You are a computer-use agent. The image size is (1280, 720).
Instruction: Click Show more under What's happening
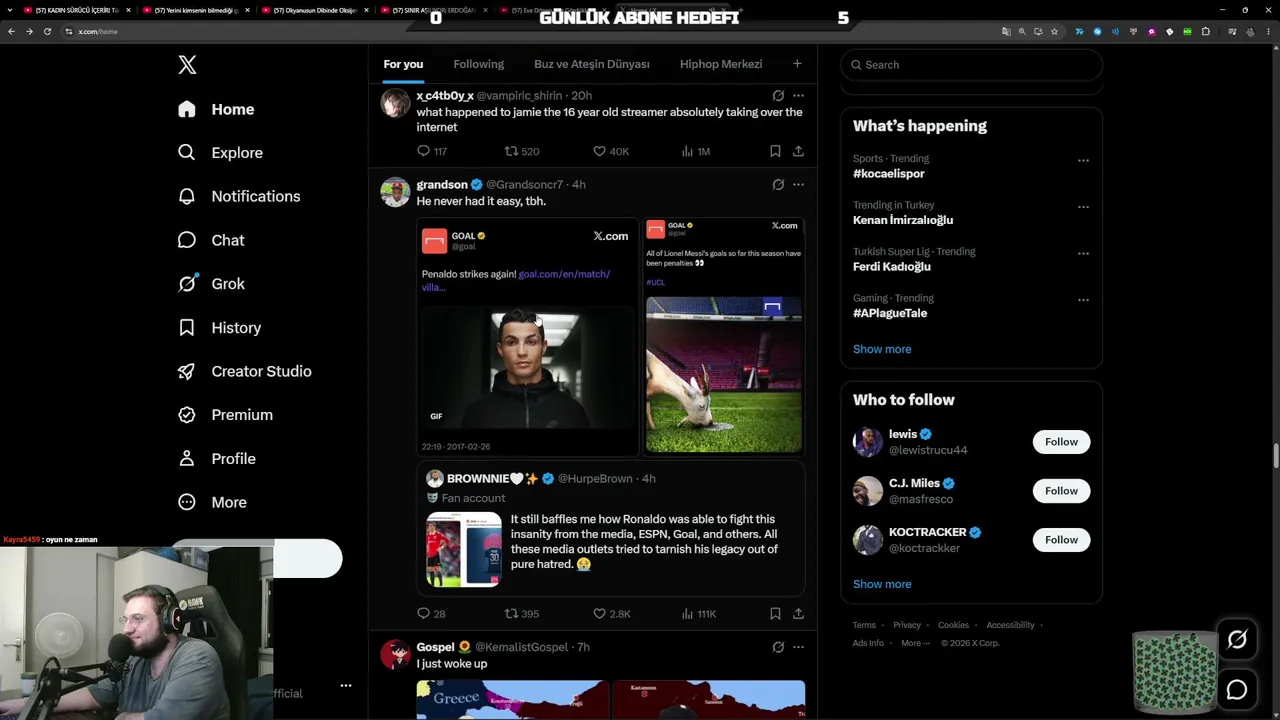[x=882, y=349]
